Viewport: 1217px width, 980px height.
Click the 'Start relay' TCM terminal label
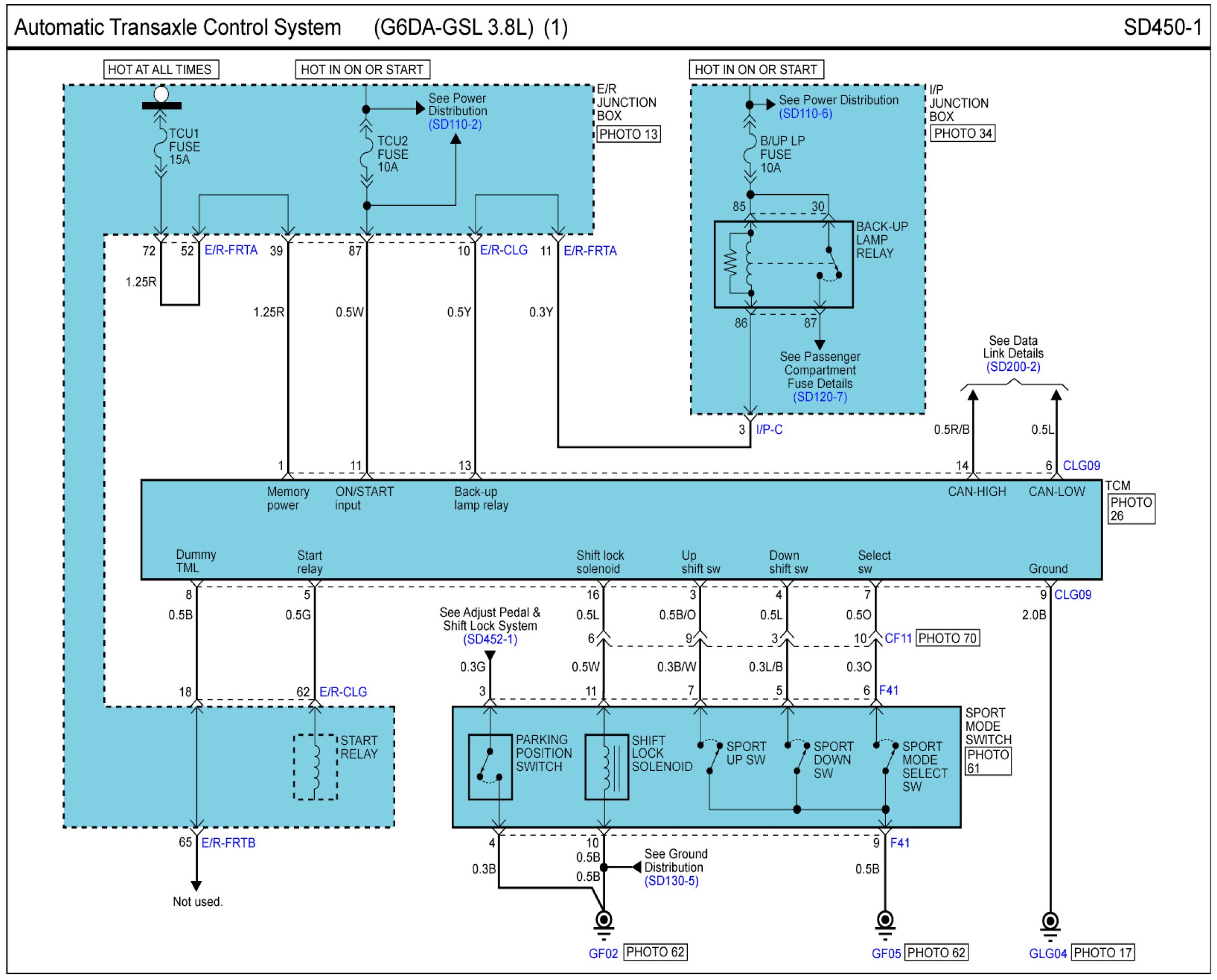[310, 562]
